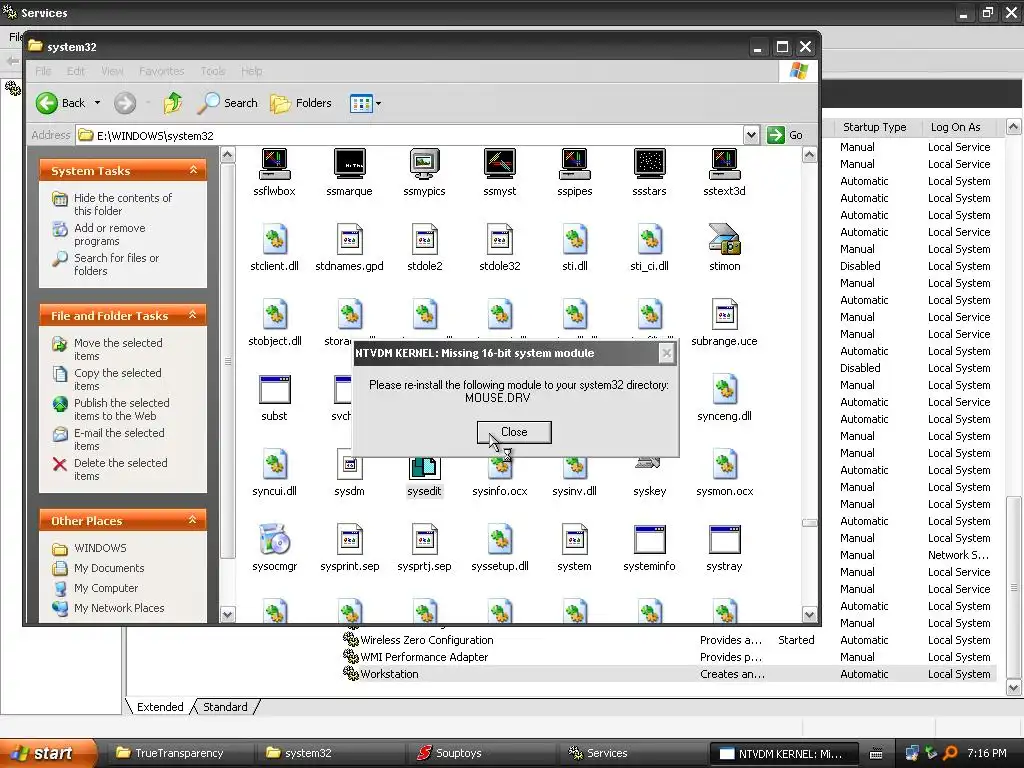Dismiss the NTVDM error with its X button
Viewport: 1024px width, 768px height.
click(666, 353)
